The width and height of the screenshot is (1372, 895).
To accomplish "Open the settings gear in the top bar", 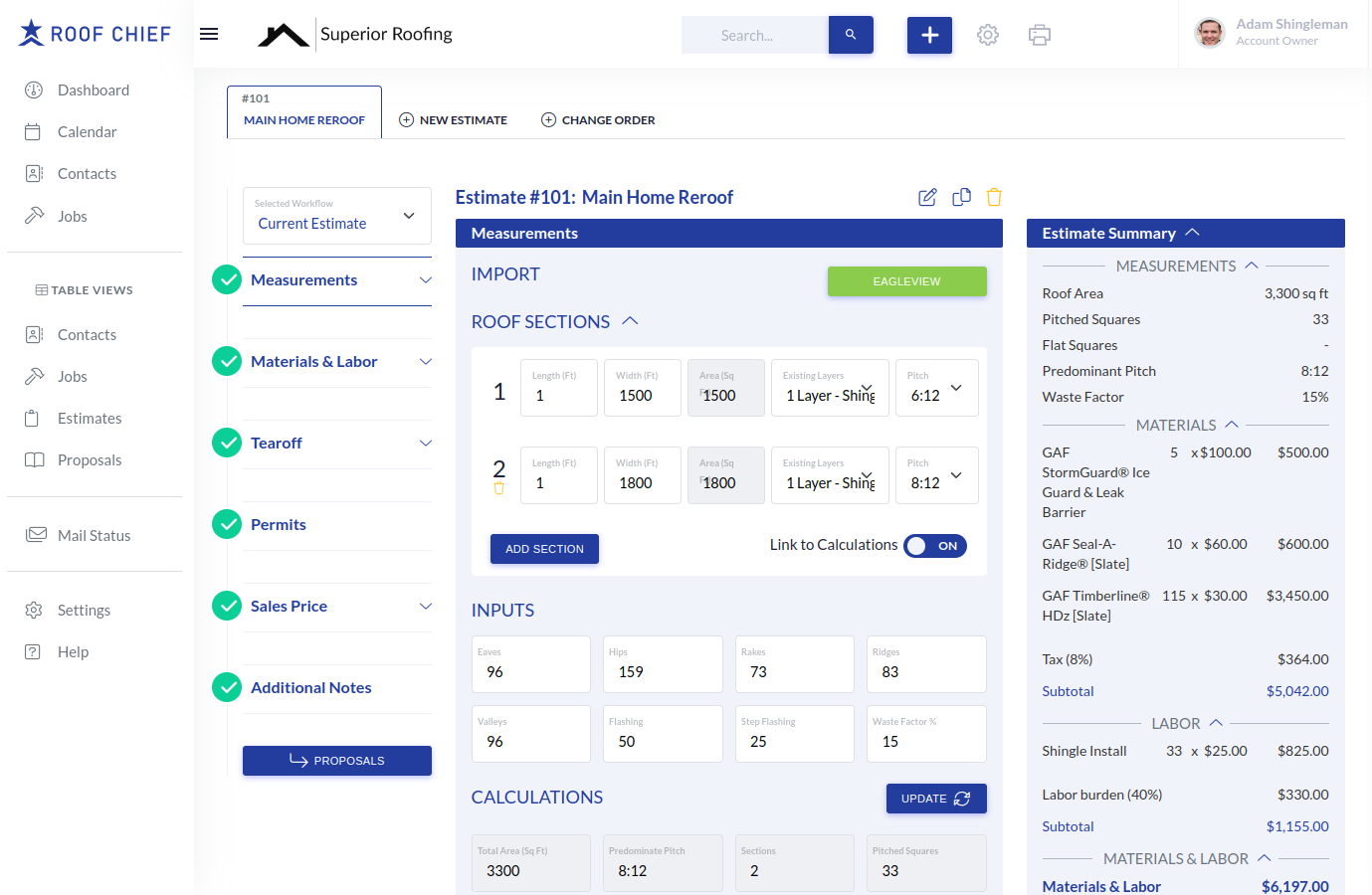I will pos(988,34).
